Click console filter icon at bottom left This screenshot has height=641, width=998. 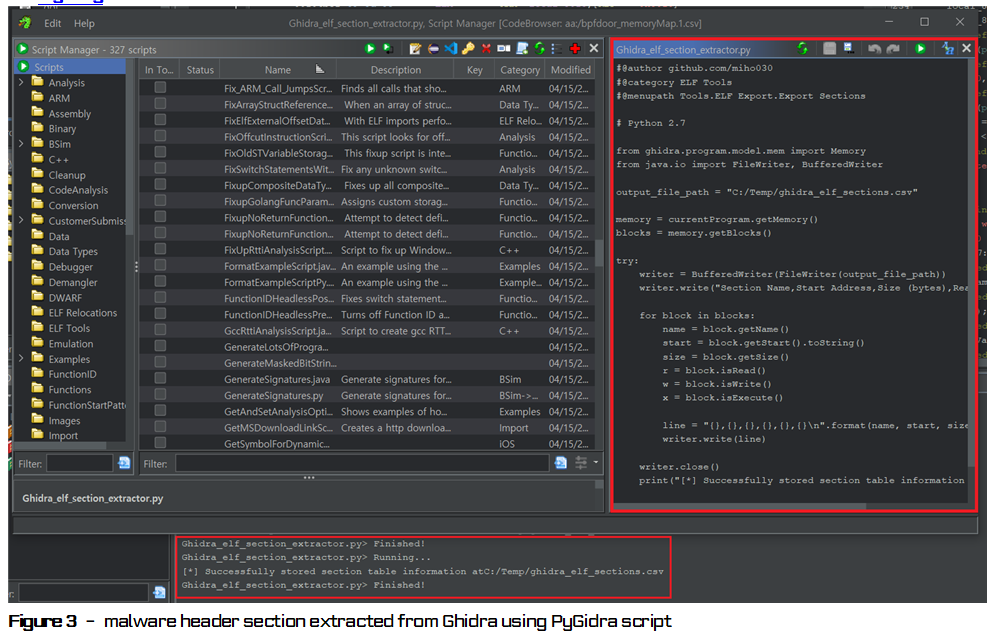tap(159, 593)
